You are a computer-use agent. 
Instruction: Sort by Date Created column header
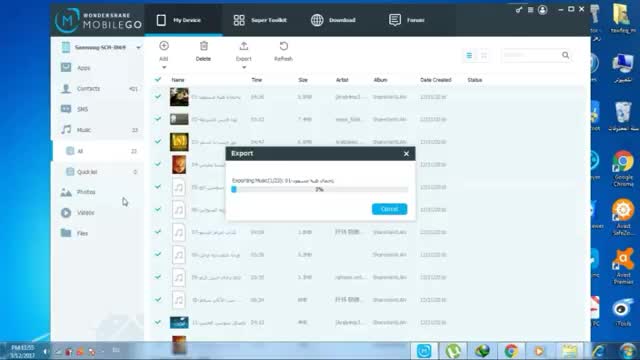coord(436,80)
